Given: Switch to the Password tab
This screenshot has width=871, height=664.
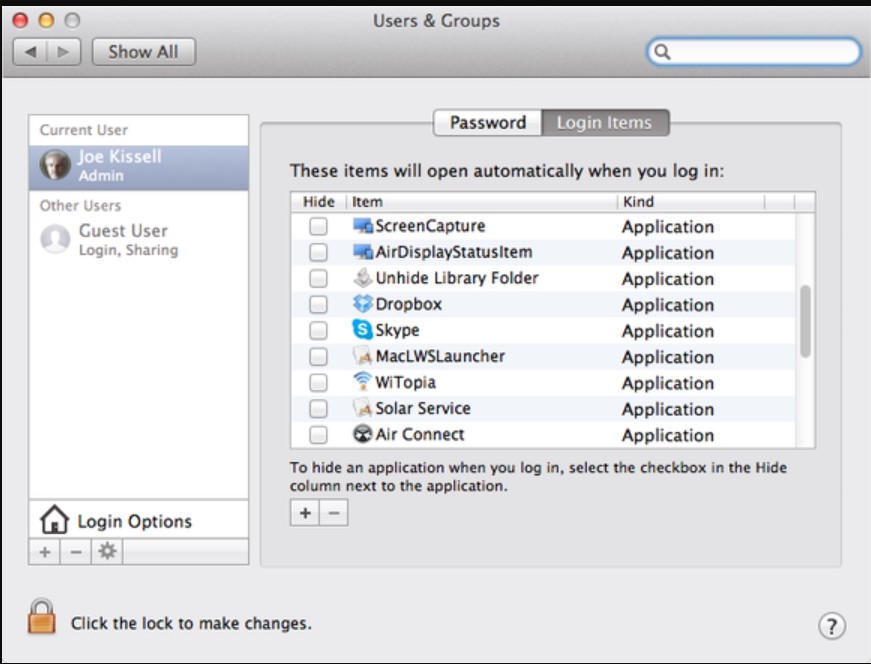Looking at the screenshot, I should pos(487,123).
